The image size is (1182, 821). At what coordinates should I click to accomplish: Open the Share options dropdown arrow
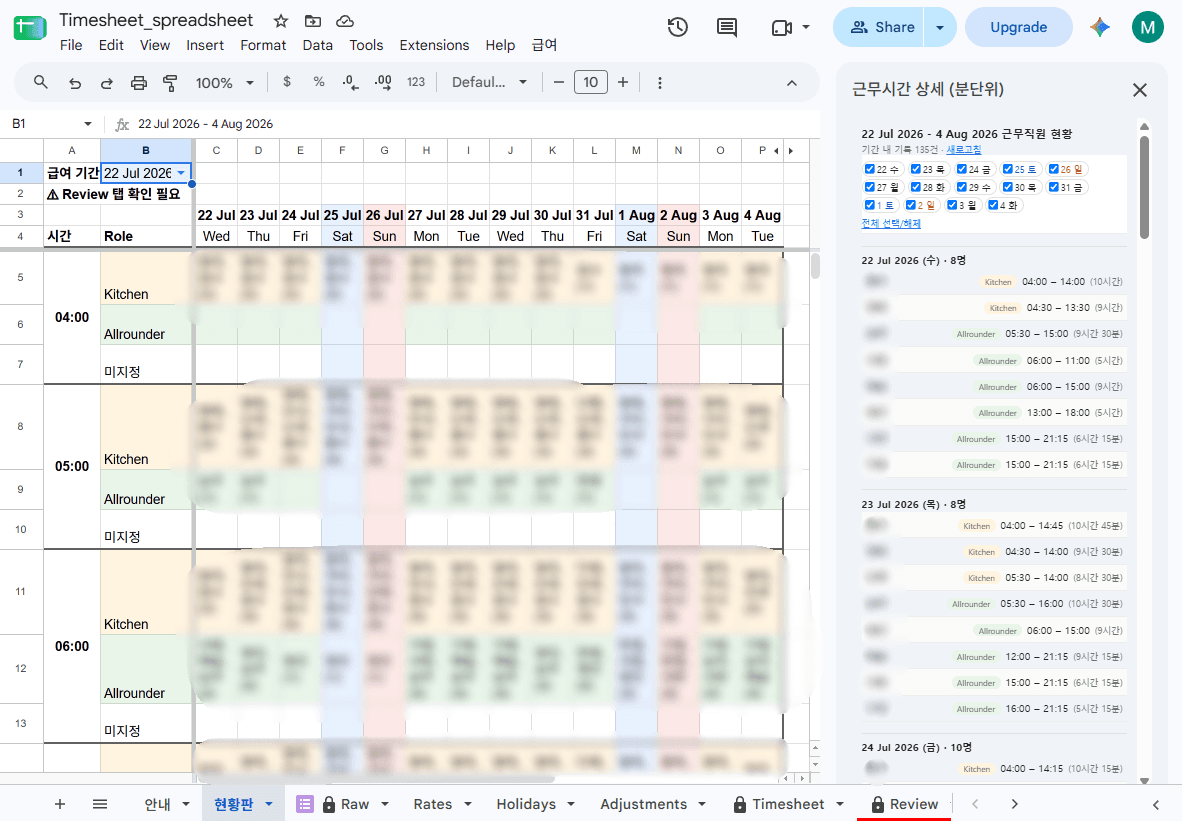pos(939,27)
